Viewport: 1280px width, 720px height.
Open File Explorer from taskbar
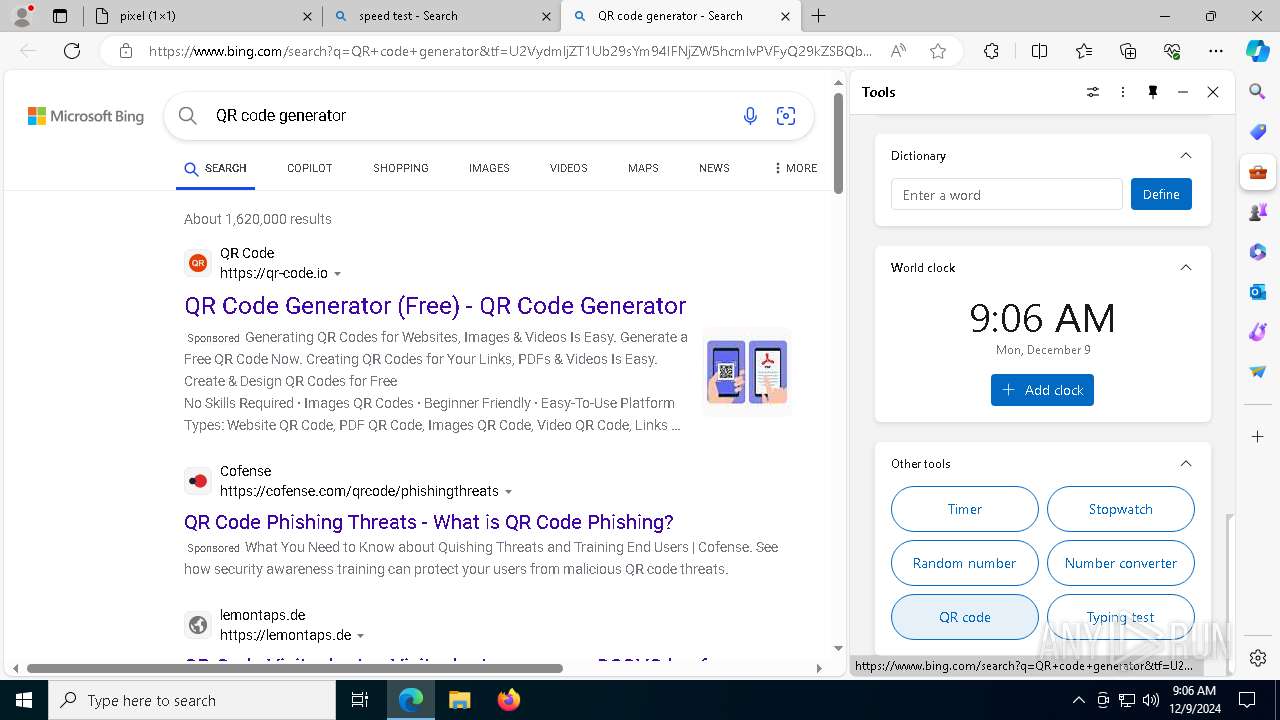pos(459,700)
